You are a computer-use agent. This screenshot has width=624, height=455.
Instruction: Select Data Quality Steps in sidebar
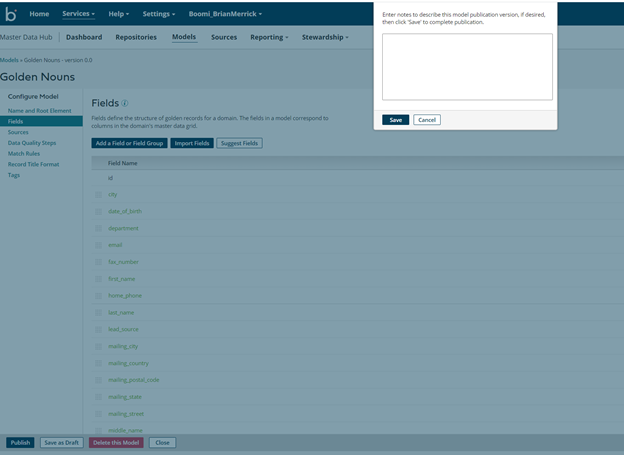click(x=33, y=143)
